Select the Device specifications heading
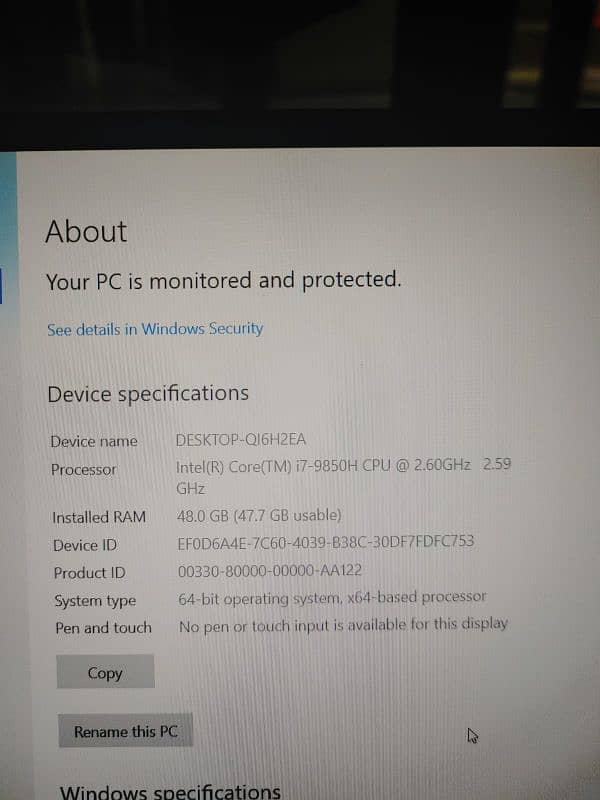 pos(148,394)
